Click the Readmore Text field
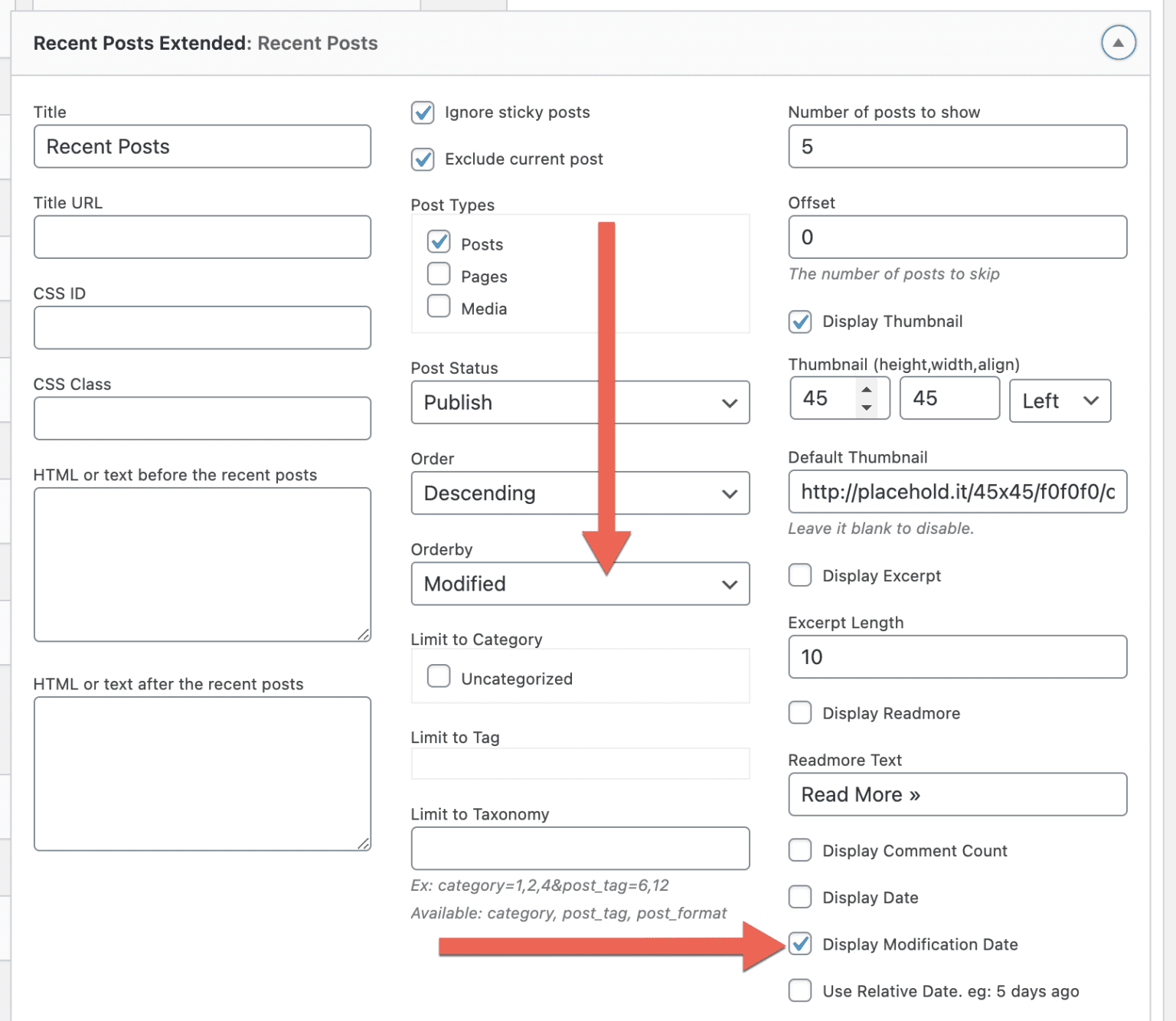1176x1021 pixels. tap(958, 794)
